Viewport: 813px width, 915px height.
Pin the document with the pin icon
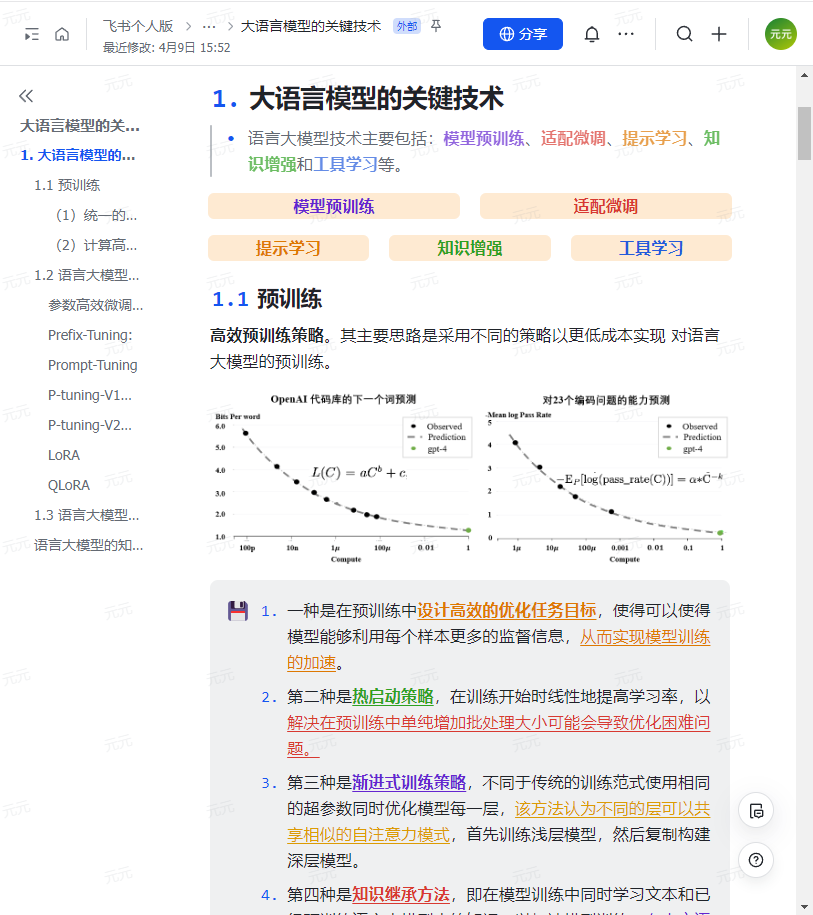pos(435,28)
